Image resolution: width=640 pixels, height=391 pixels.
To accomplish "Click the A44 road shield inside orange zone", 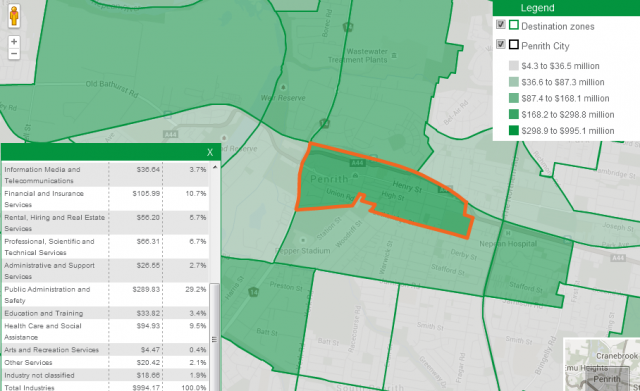I will pos(357,163).
